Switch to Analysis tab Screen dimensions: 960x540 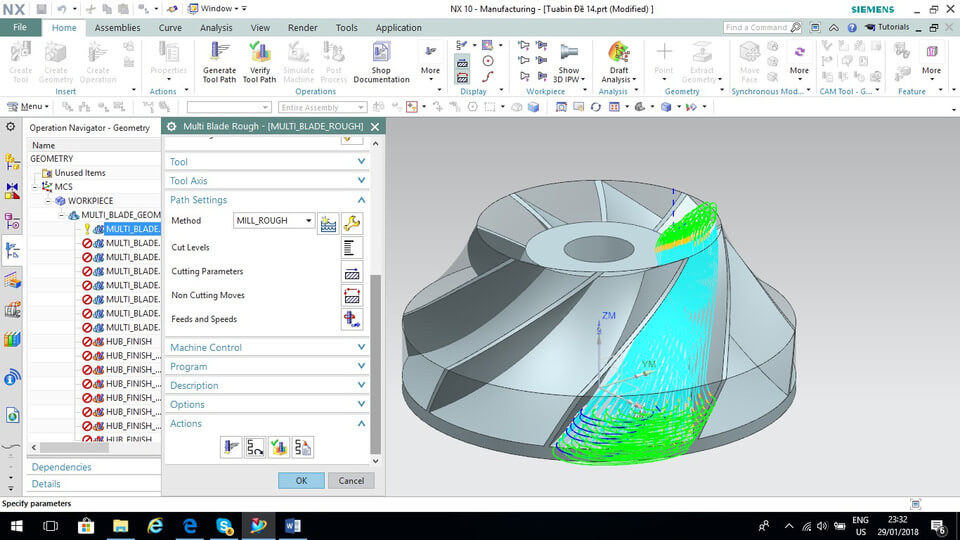tap(216, 28)
